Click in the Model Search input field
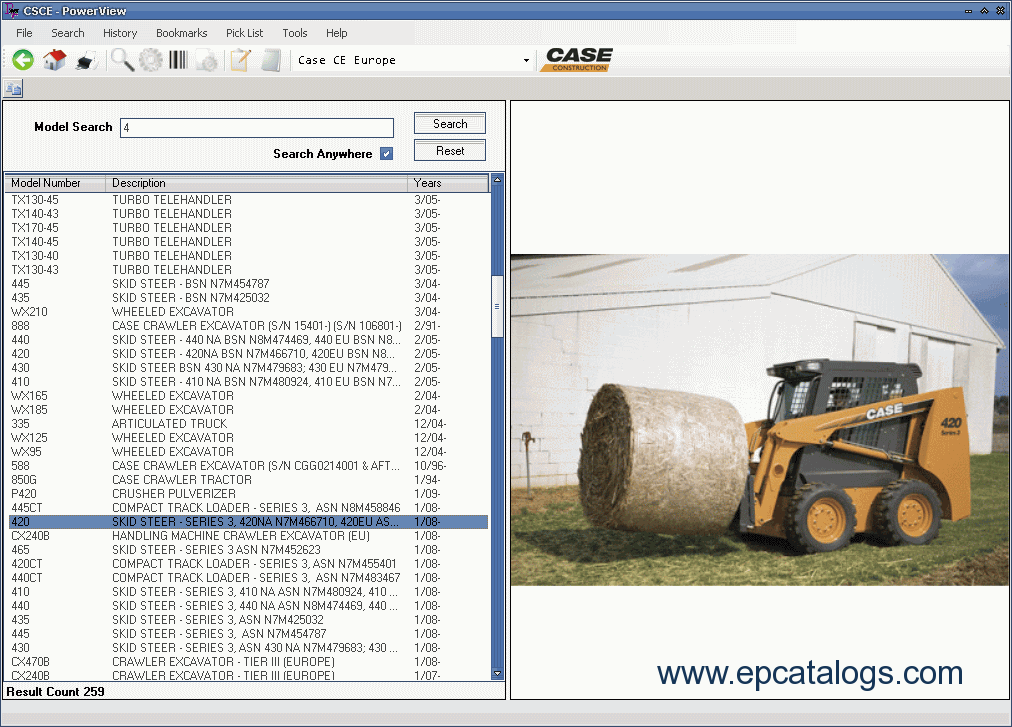Viewport: 1012px width, 727px height. [257, 128]
